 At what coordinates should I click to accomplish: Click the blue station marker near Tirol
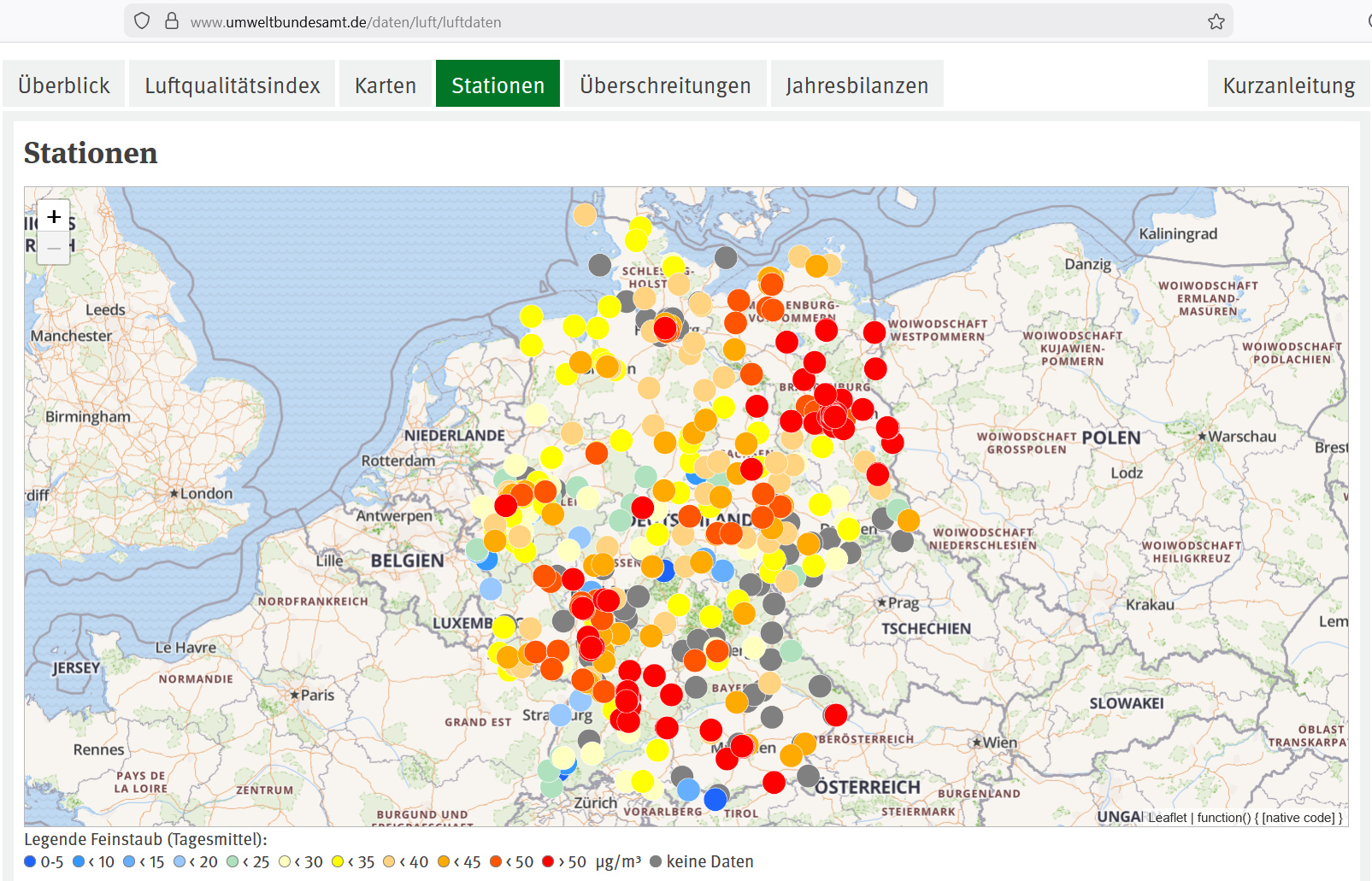point(715,799)
